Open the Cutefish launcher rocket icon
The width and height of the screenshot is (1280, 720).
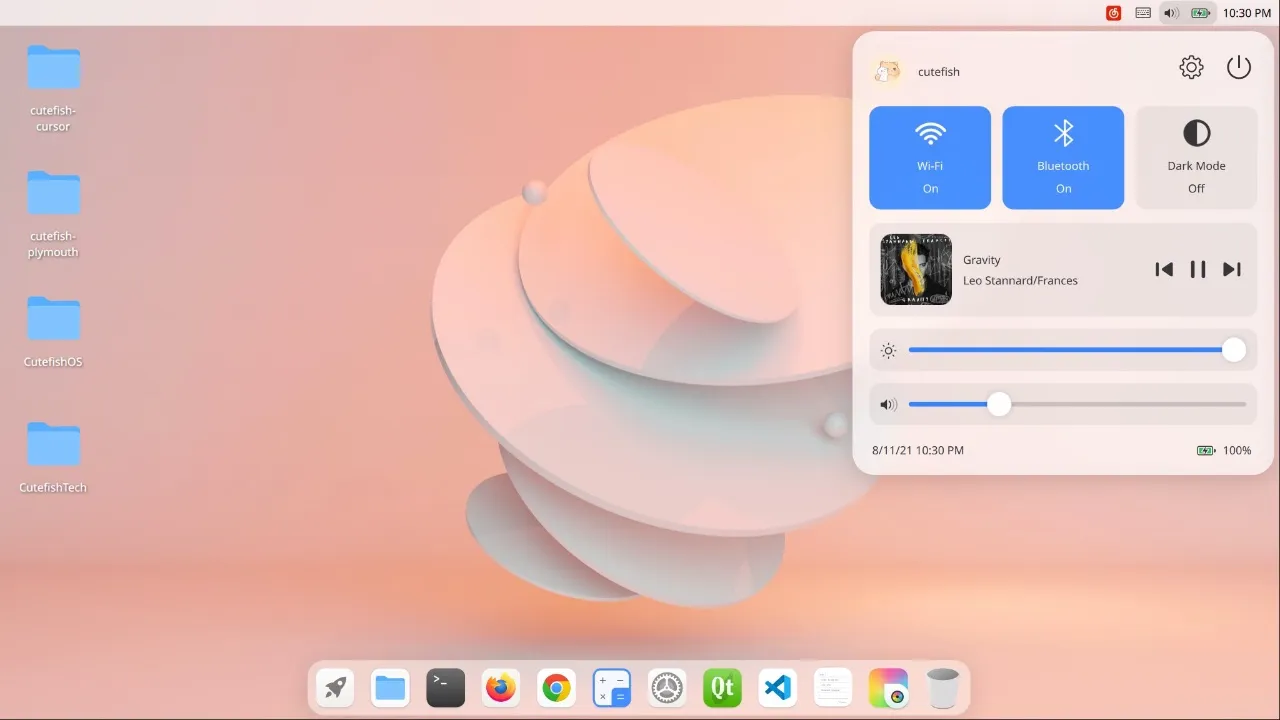point(334,687)
